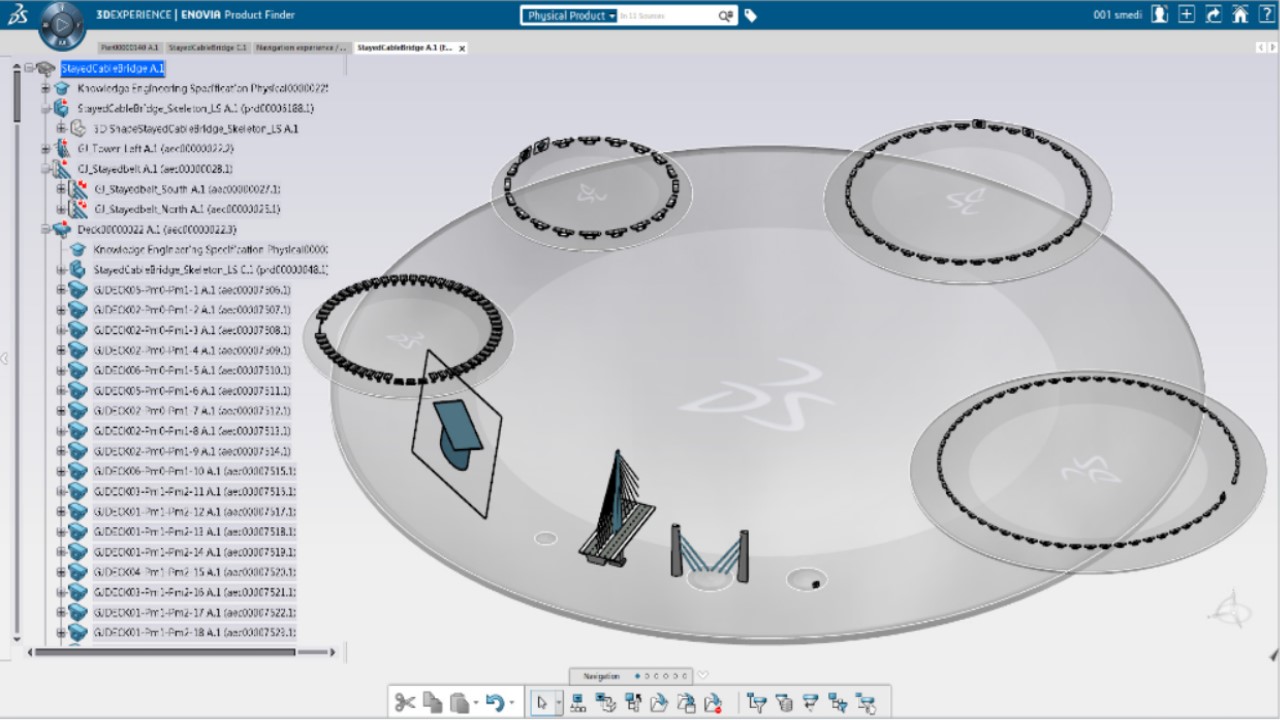Select the last Navigation page dot
Image resolution: width=1280 pixels, height=720 pixels.
[686, 676]
